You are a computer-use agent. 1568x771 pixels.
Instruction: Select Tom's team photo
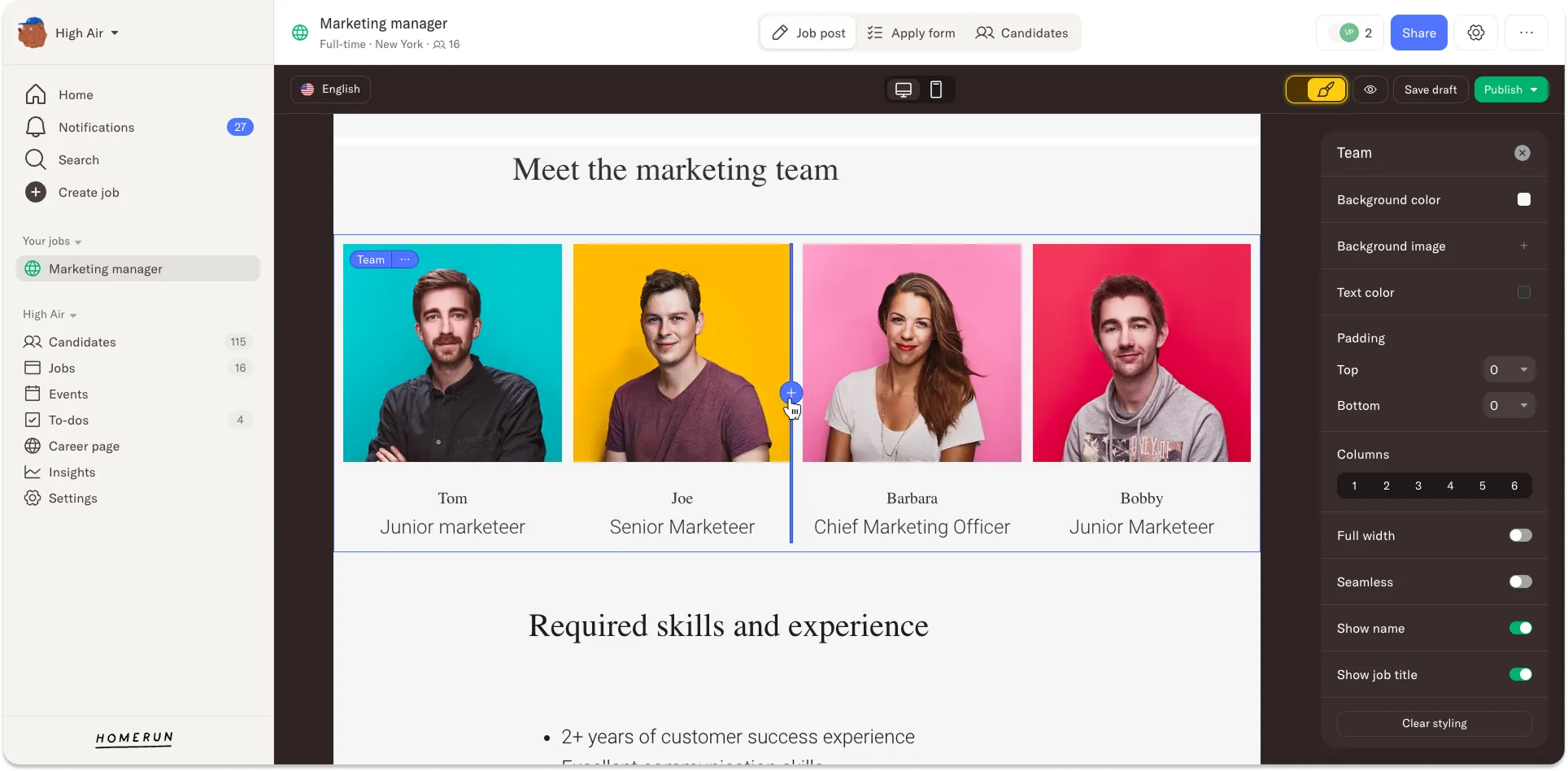(x=452, y=353)
